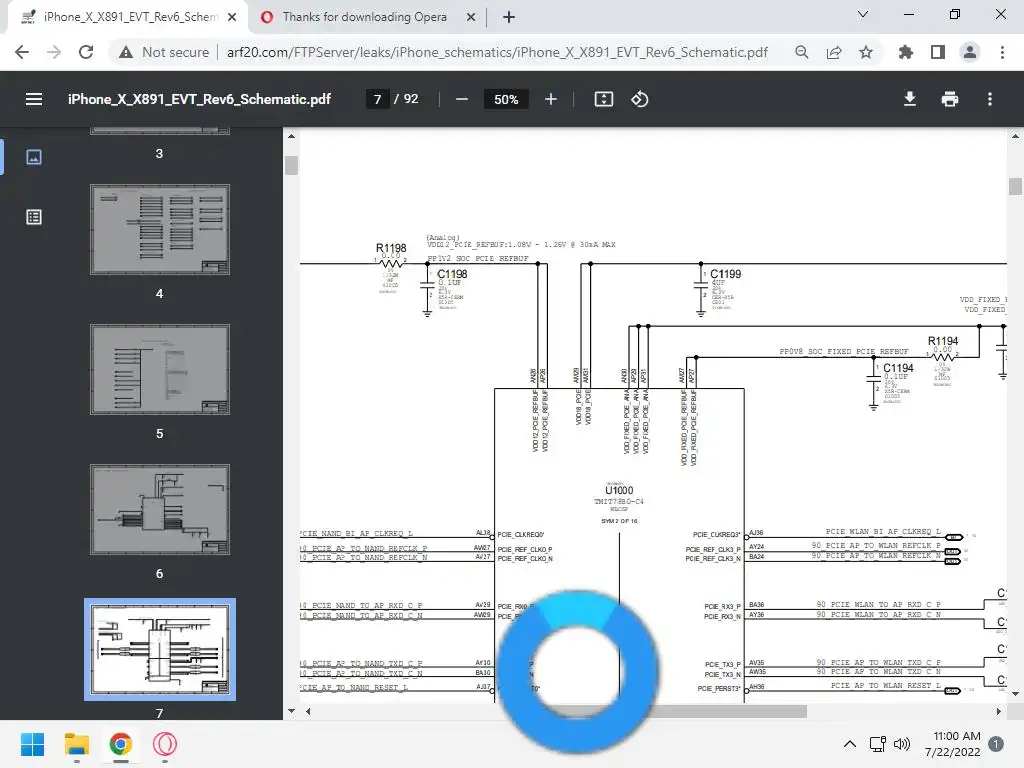Screen dimensions: 1024x768
Task: Open network display icon in system tray
Action: (877, 744)
